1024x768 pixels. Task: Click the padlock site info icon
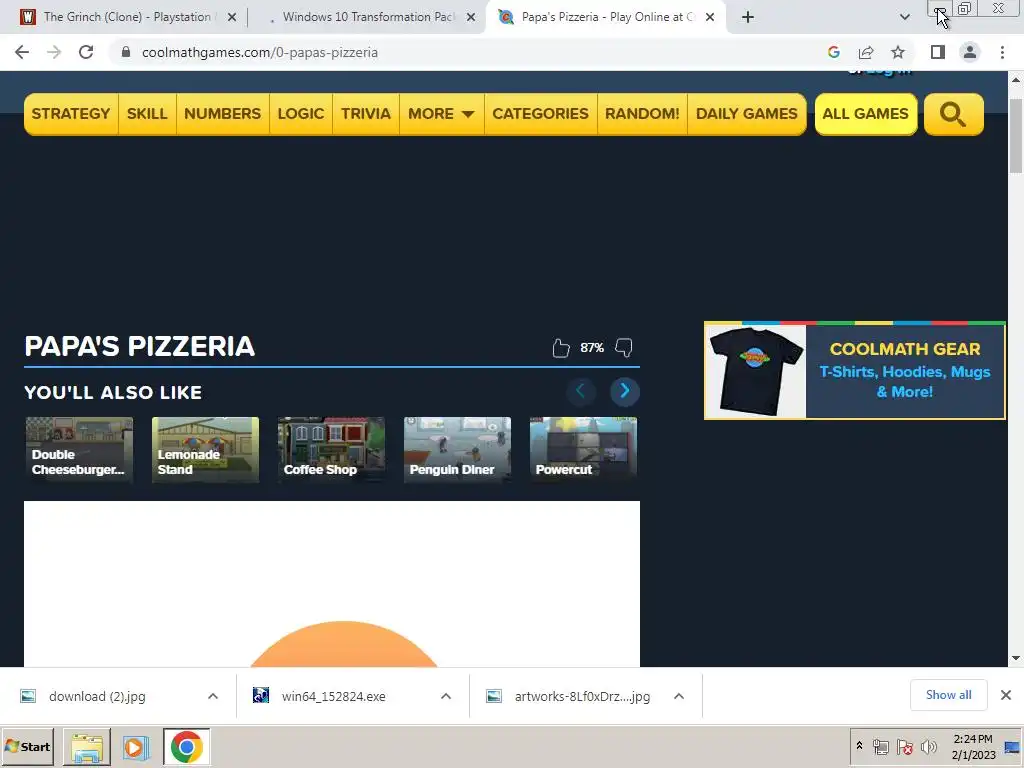click(126, 52)
